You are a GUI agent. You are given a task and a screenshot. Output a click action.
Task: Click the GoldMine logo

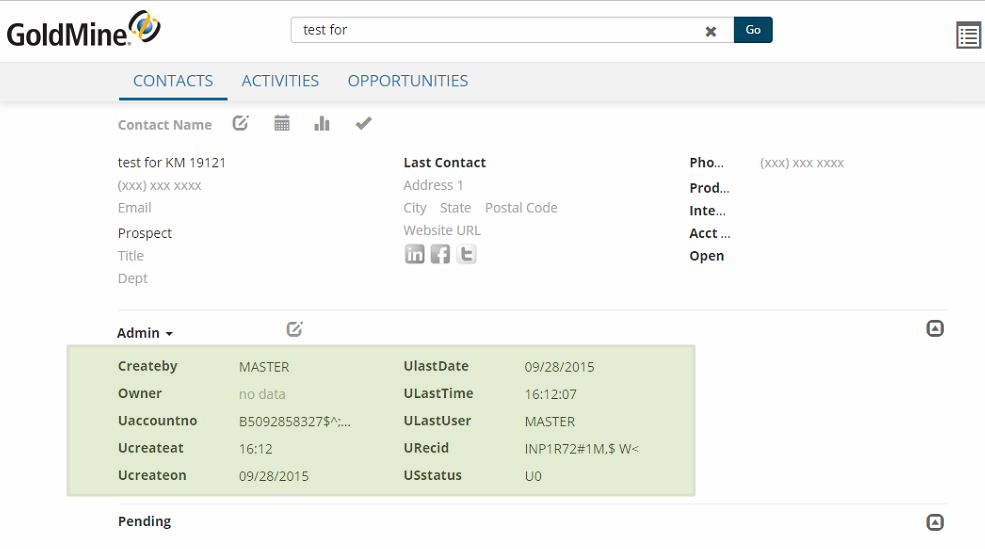pyautogui.click(x=83, y=30)
